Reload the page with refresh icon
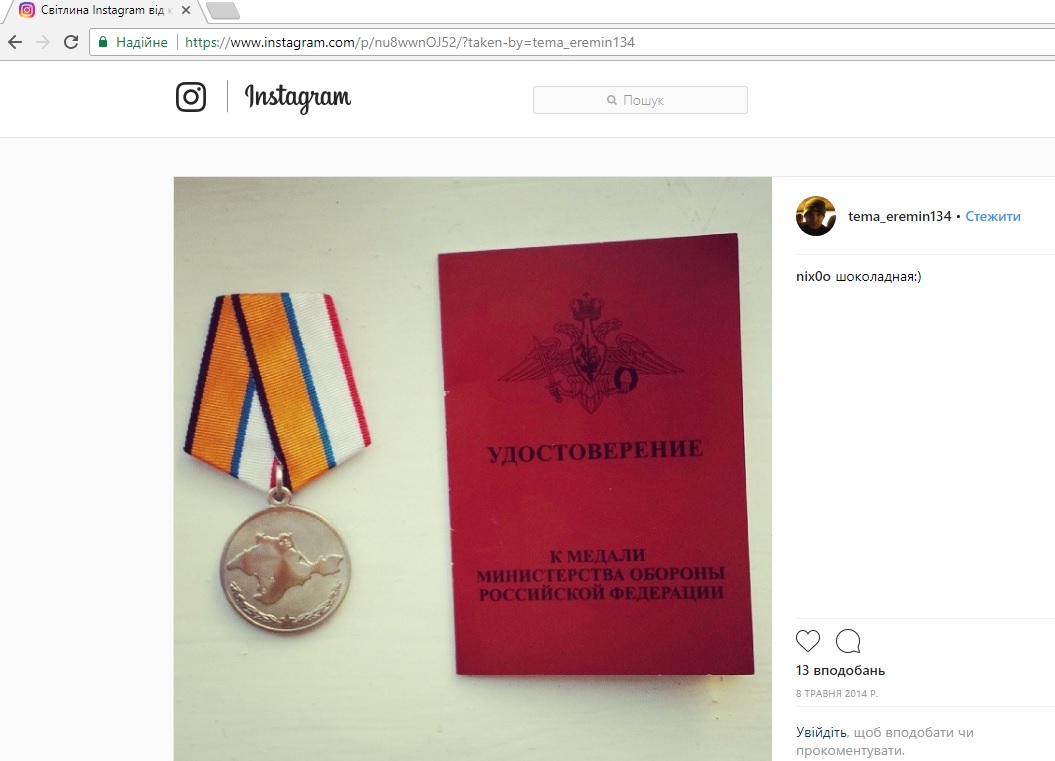Screen dimensions: 1055x761 [x=71, y=42]
